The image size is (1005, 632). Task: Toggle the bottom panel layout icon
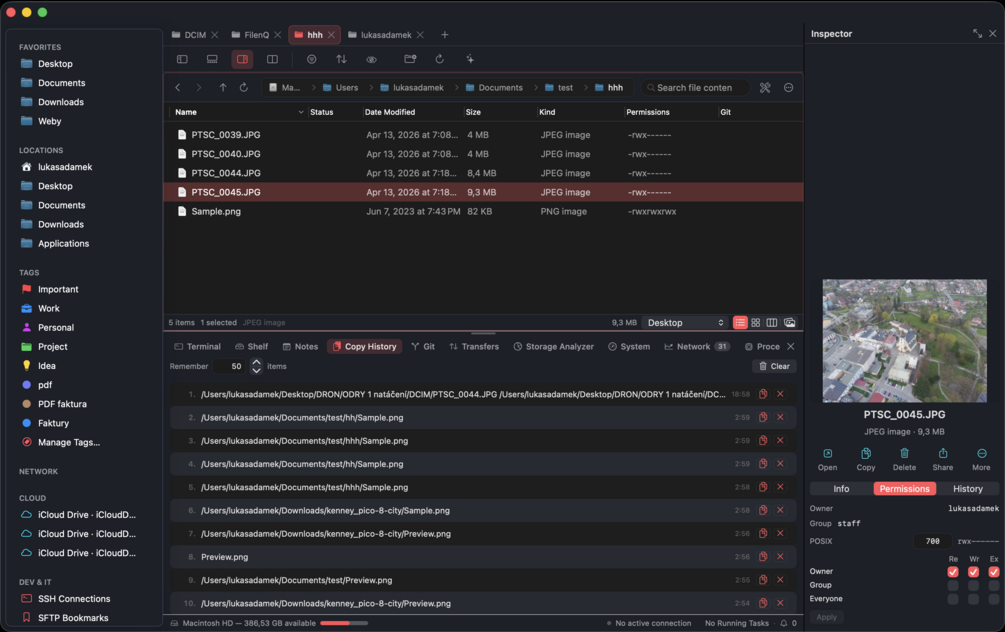tap(212, 59)
